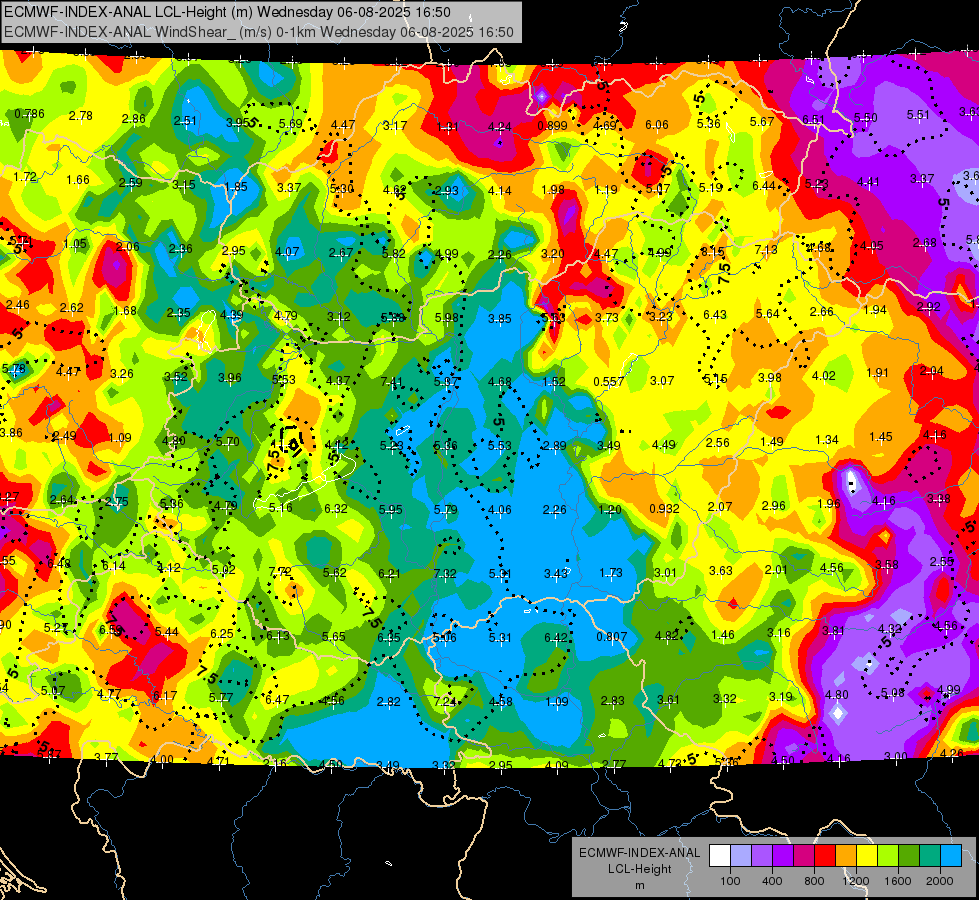Click the legend label '800'
The image size is (979, 900).
tap(814, 881)
